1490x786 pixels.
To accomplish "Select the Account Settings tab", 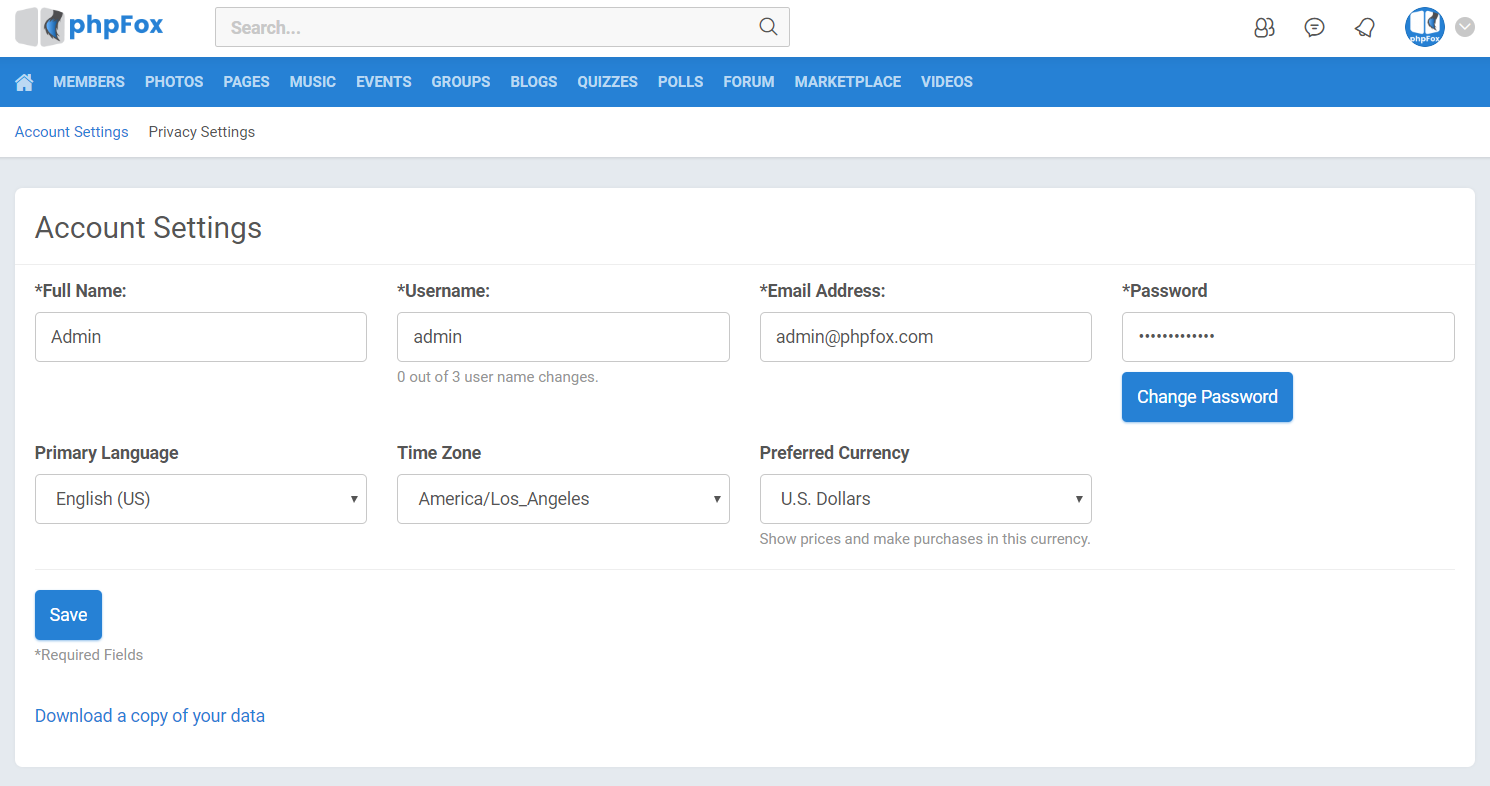I will 72,132.
